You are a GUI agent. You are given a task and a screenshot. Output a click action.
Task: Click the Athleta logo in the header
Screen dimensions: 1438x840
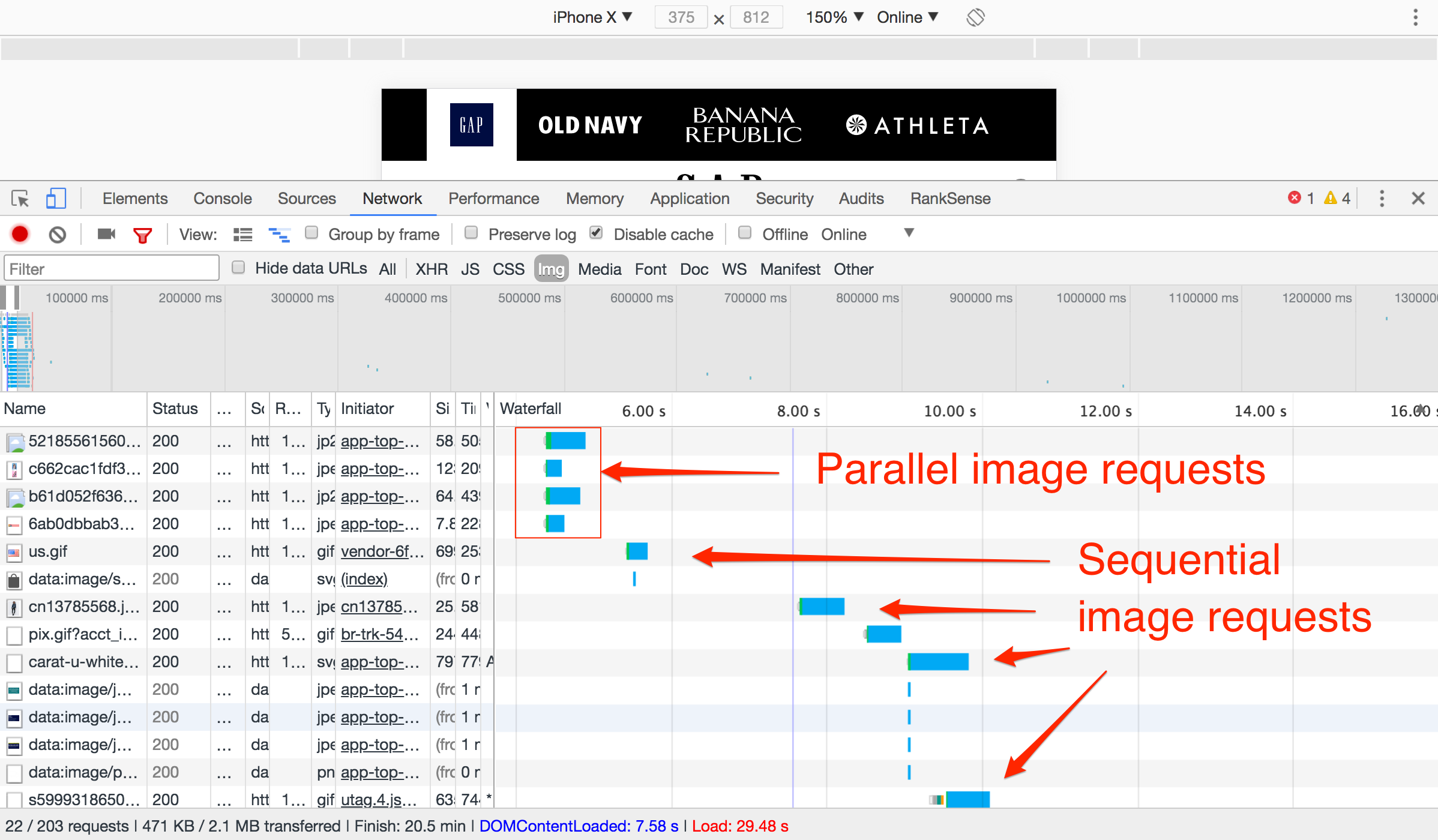pos(918,125)
